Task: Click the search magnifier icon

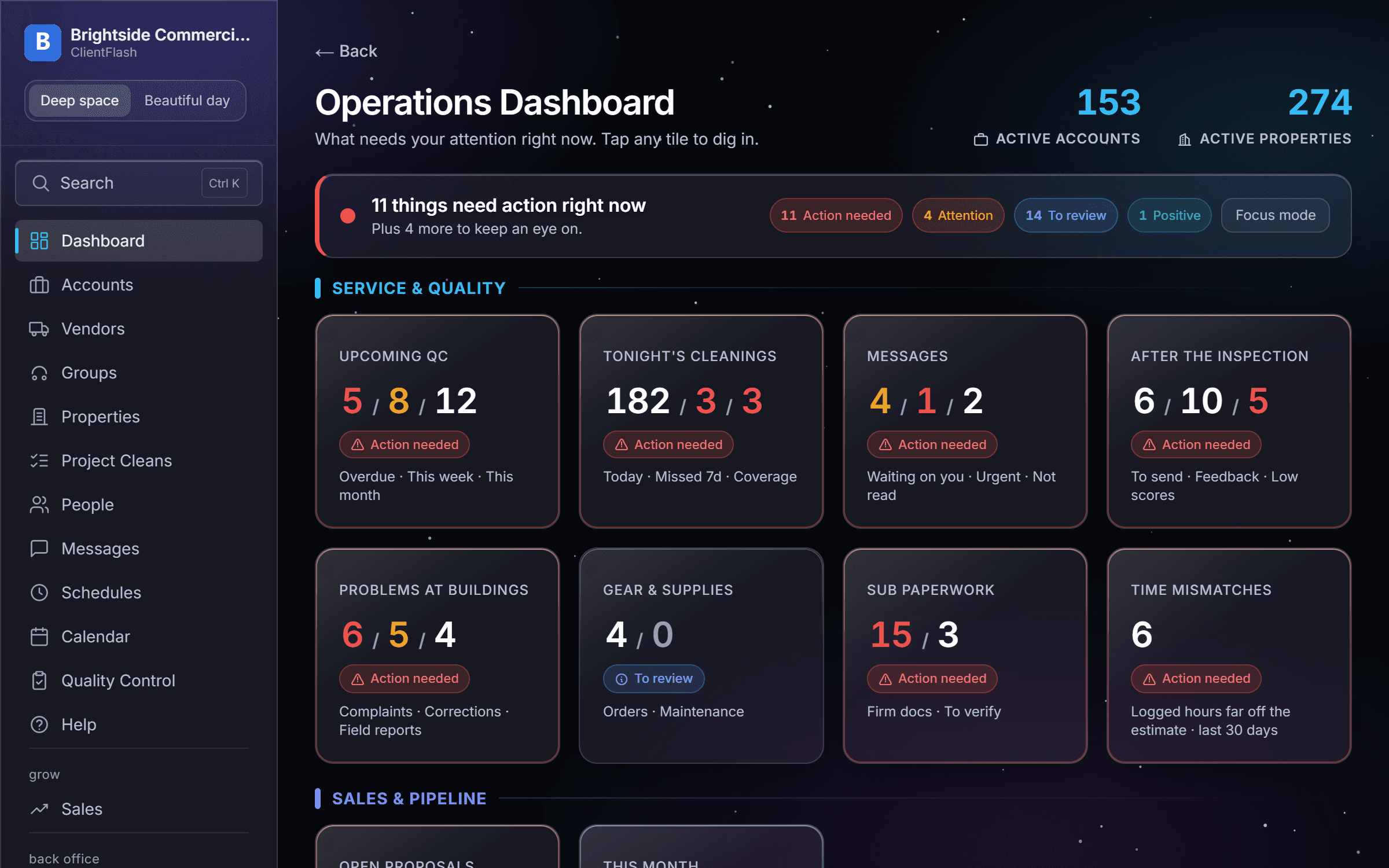Action: (x=41, y=183)
